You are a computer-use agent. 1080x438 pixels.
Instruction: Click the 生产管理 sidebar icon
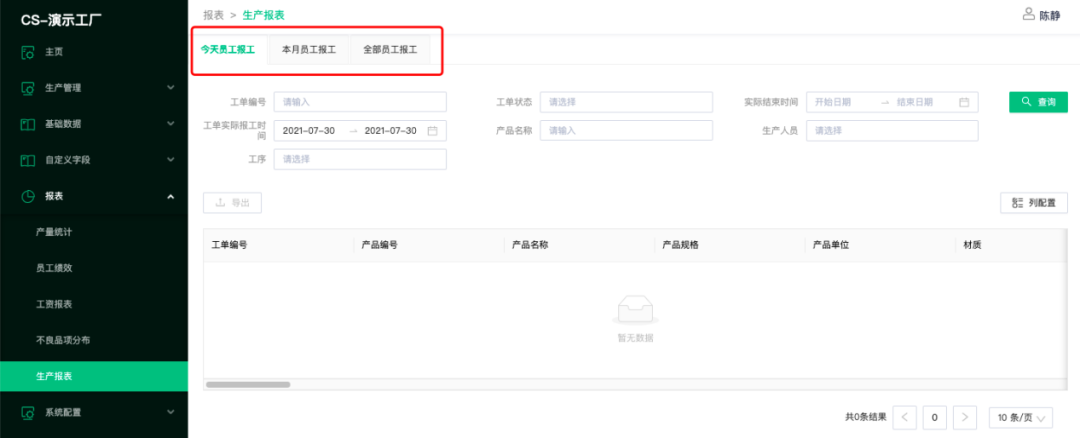pyautogui.click(x=28, y=88)
